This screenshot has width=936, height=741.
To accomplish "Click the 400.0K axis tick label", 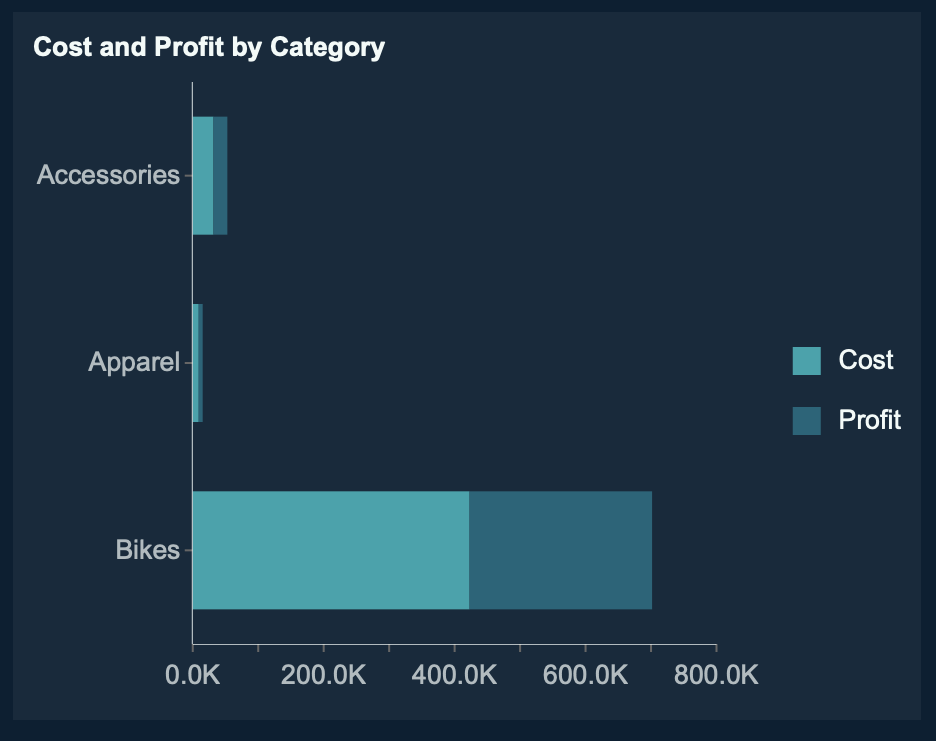I will coord(454,675).
